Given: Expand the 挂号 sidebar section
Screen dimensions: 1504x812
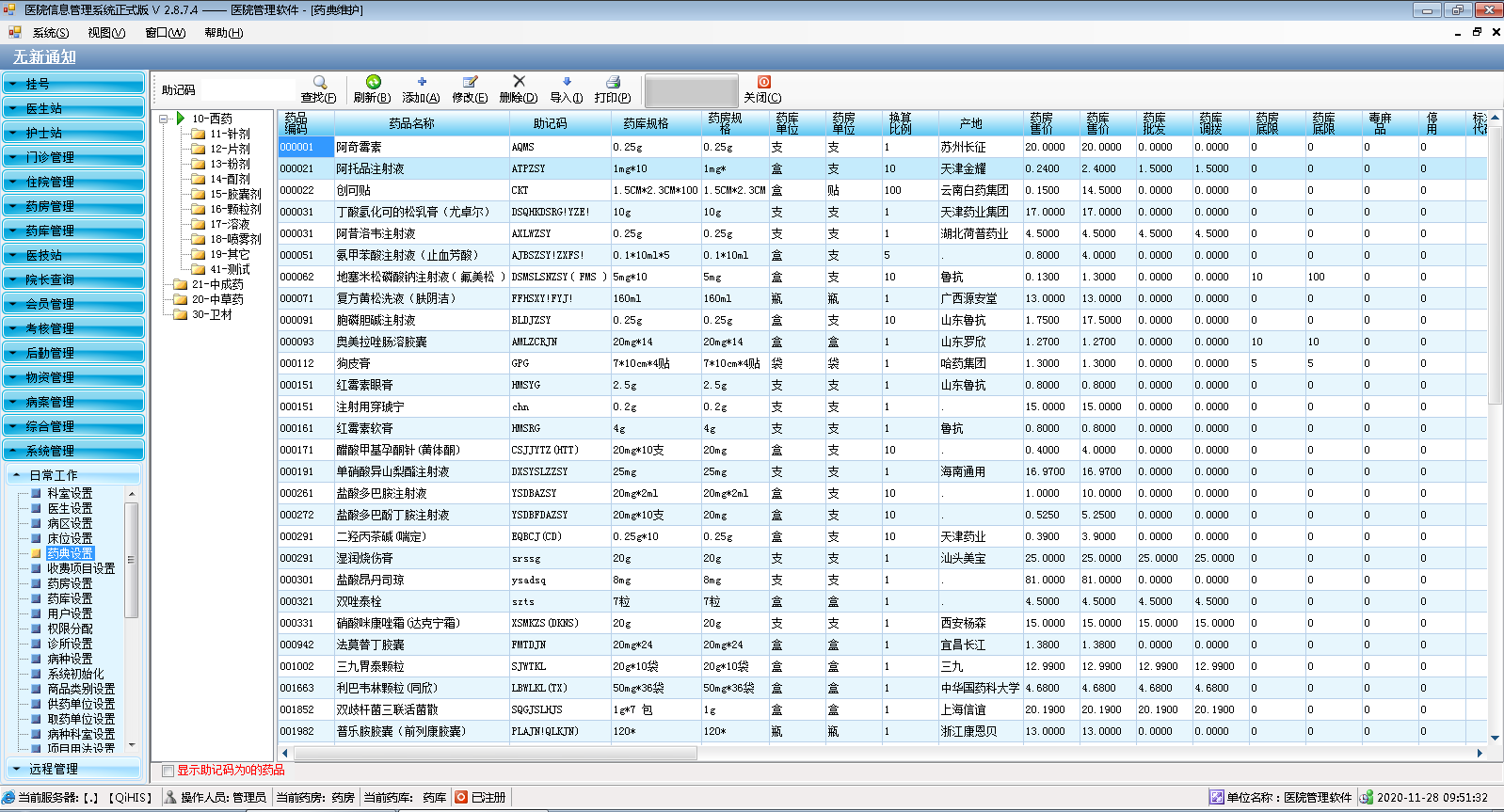Looking at the screenshot, I should pos(73,84).
